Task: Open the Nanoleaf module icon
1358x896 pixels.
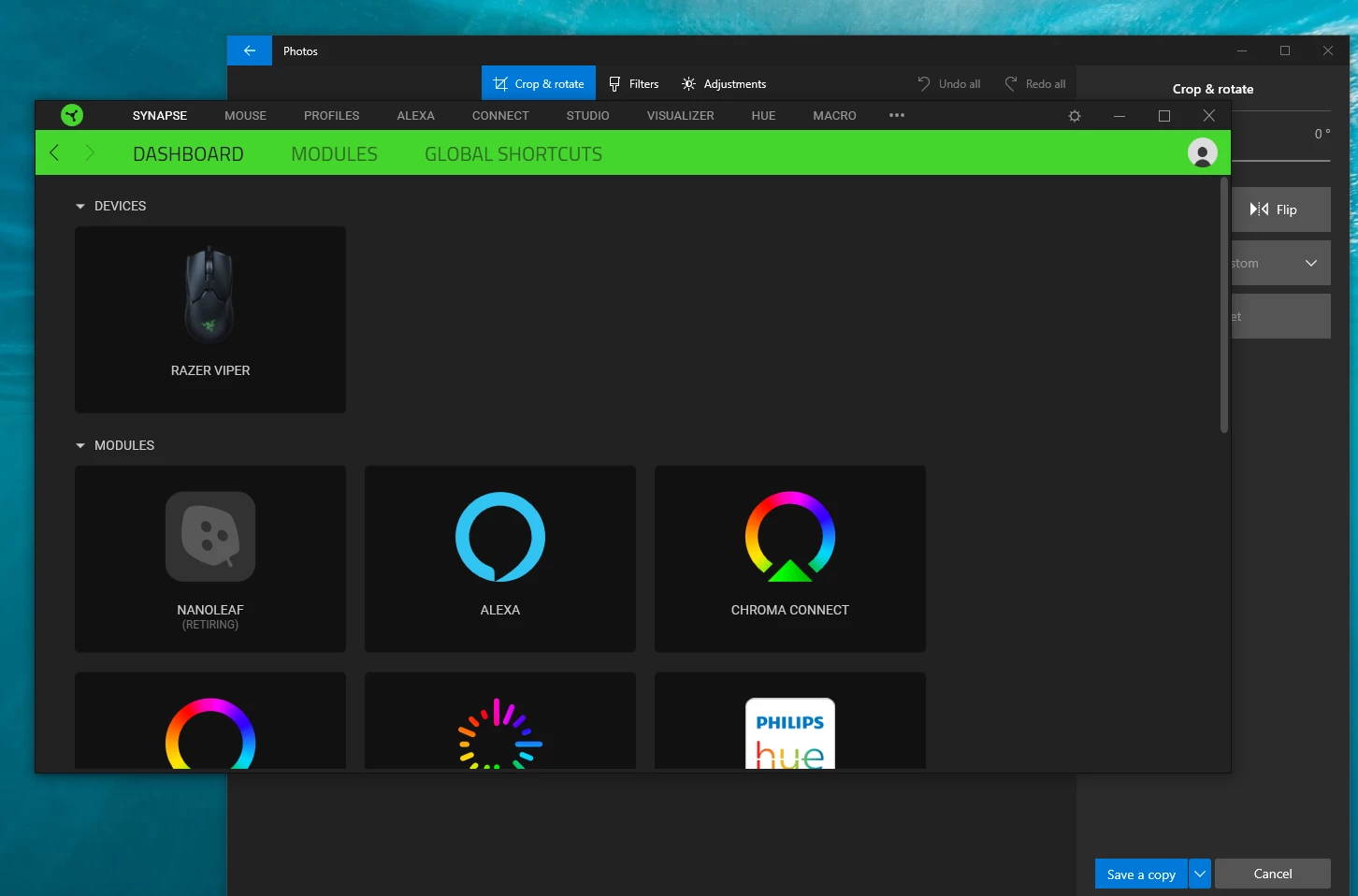Action: pos(210,537)
